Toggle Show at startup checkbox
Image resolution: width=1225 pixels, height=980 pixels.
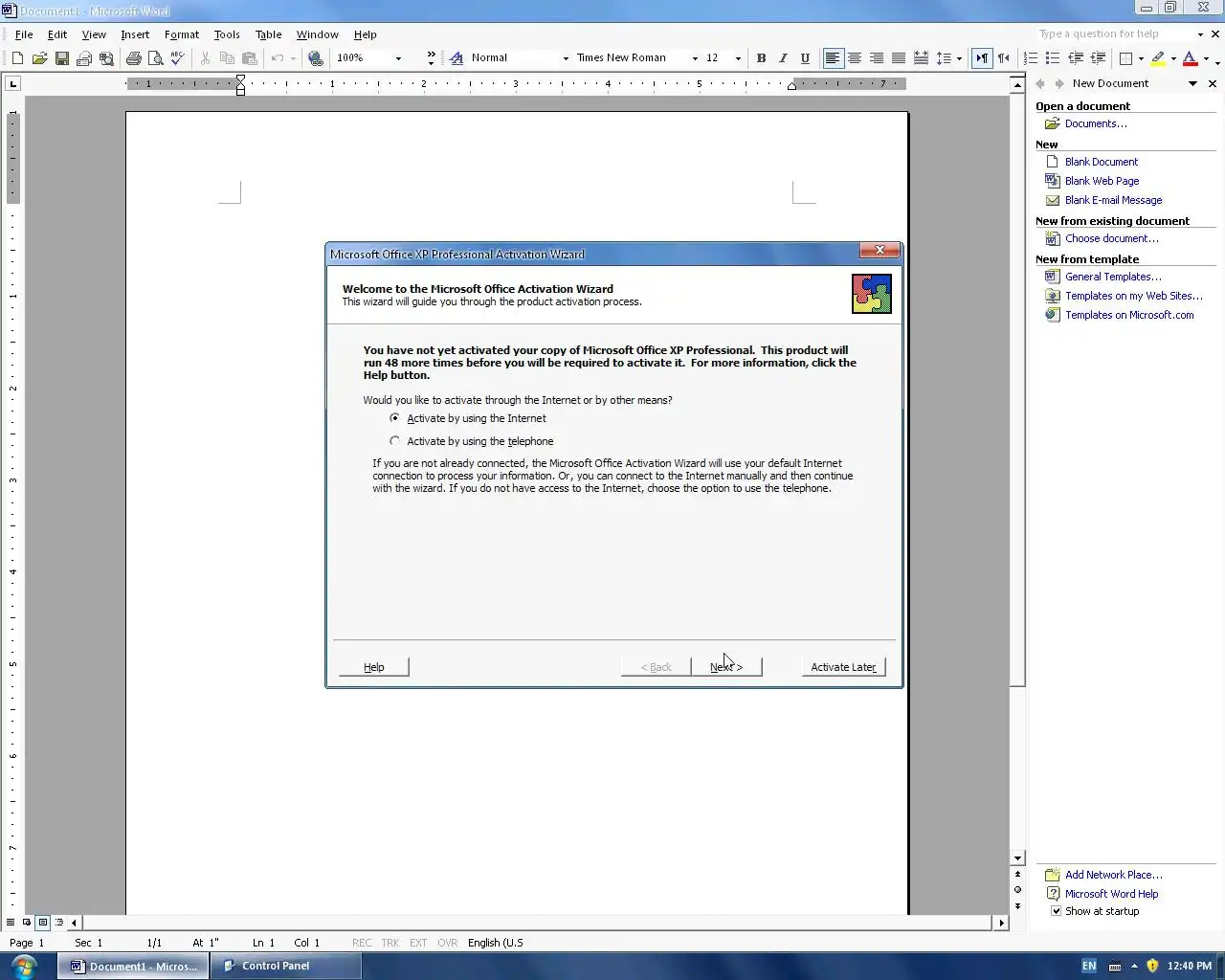[1057, 911]
